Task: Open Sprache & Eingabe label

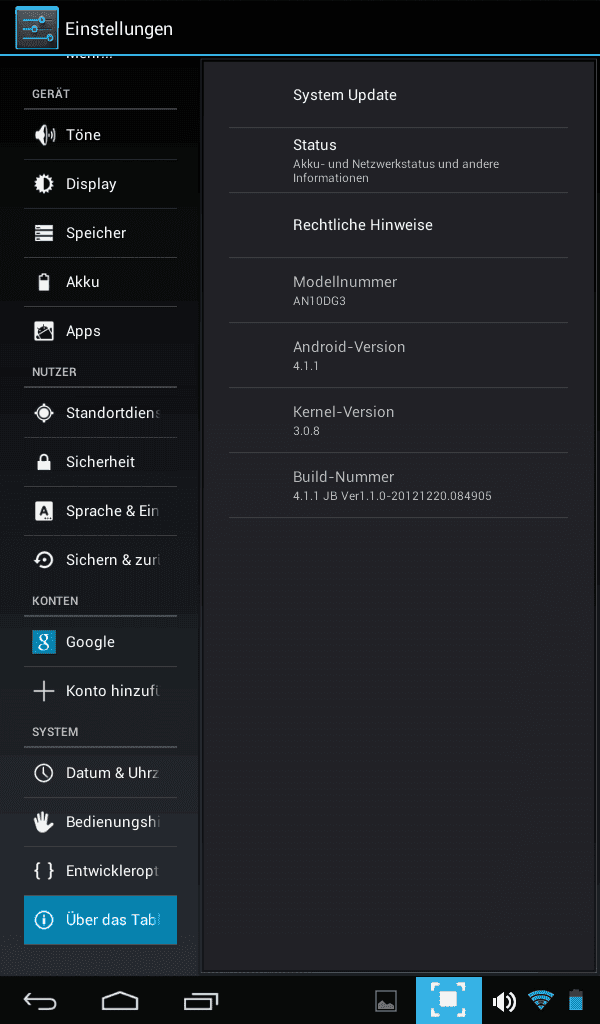Action: pos(112,511)
